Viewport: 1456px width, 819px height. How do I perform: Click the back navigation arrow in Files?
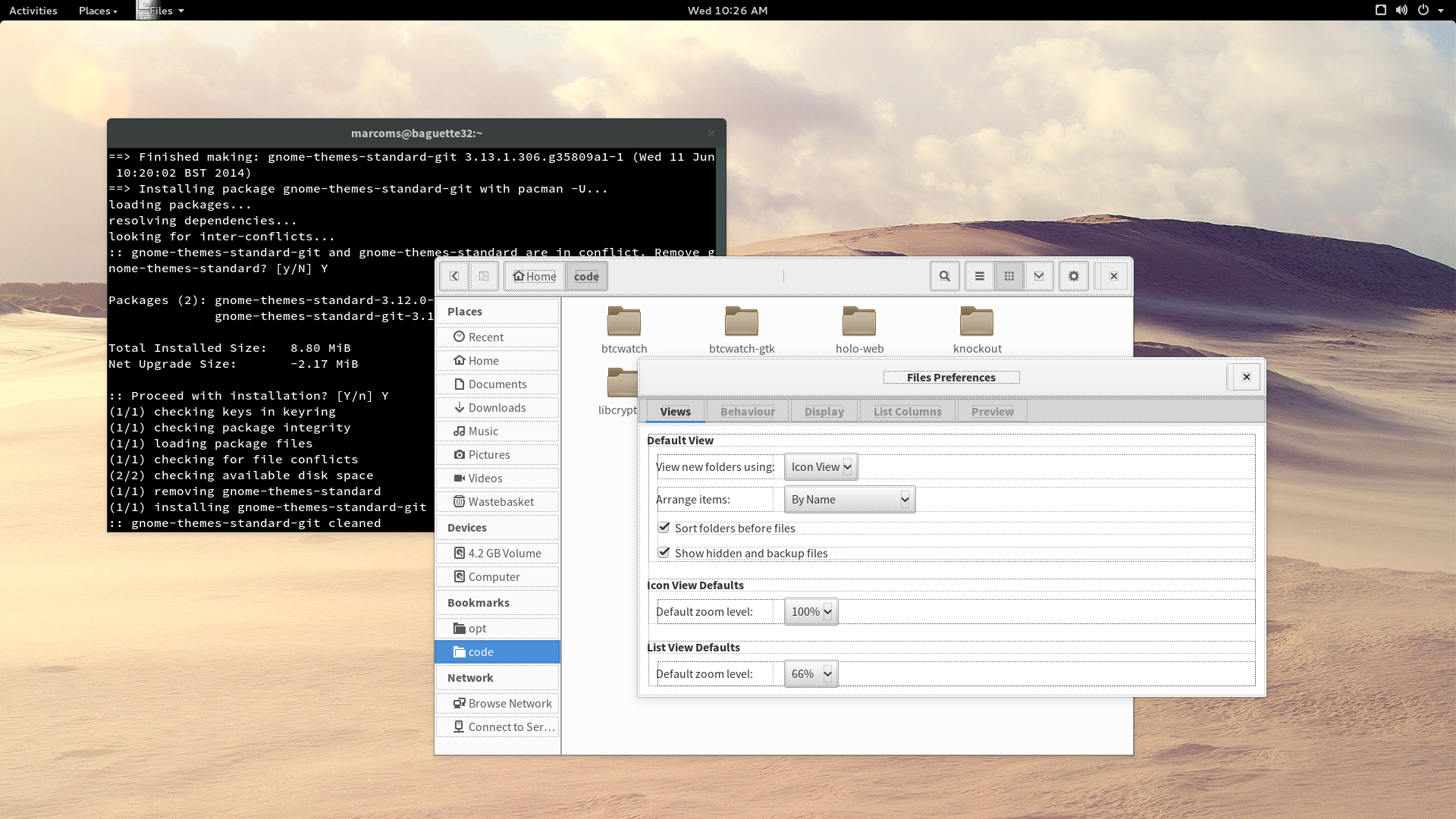(x=454, y=276)
